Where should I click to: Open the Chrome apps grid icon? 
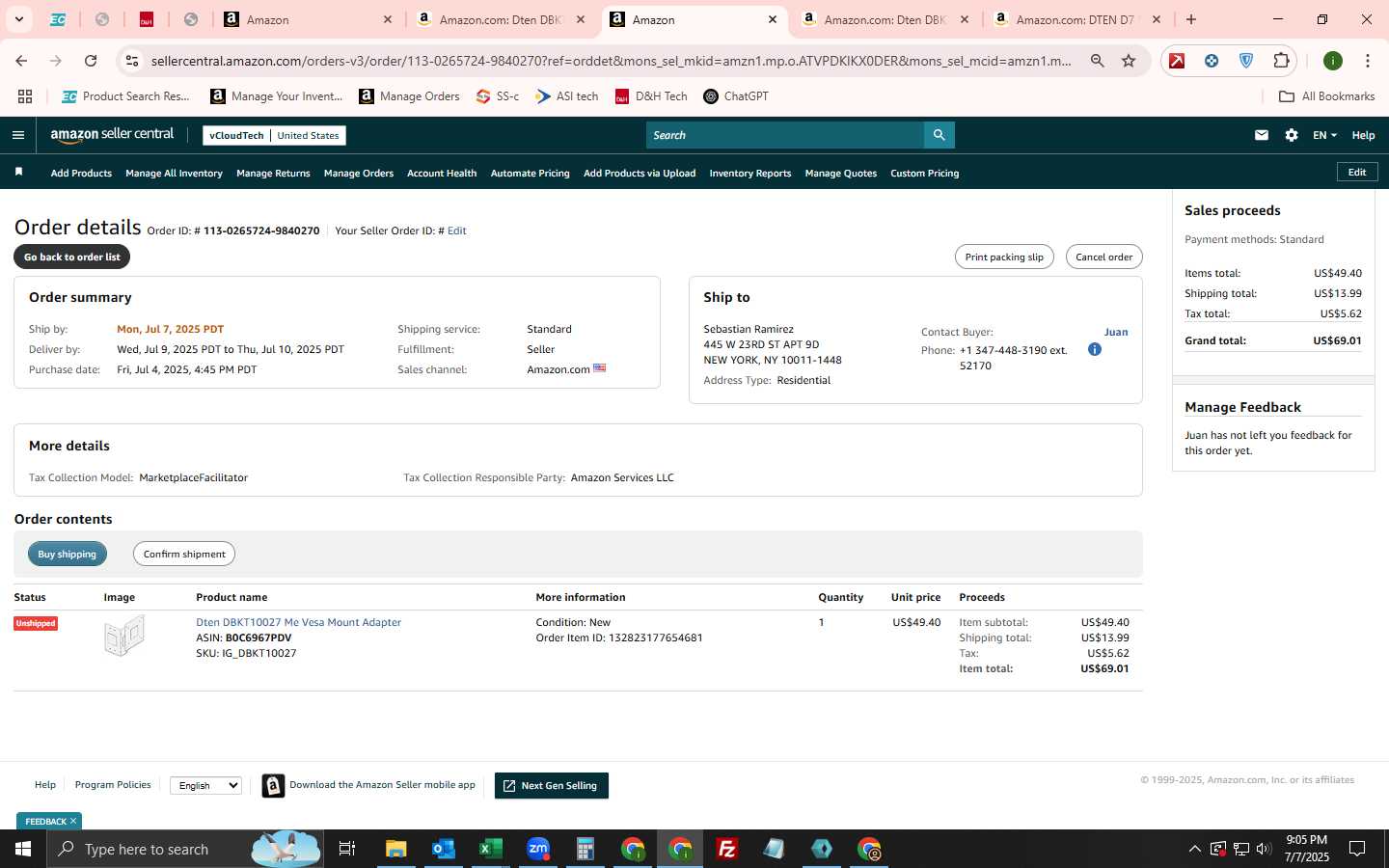click(x=25, y=96)
